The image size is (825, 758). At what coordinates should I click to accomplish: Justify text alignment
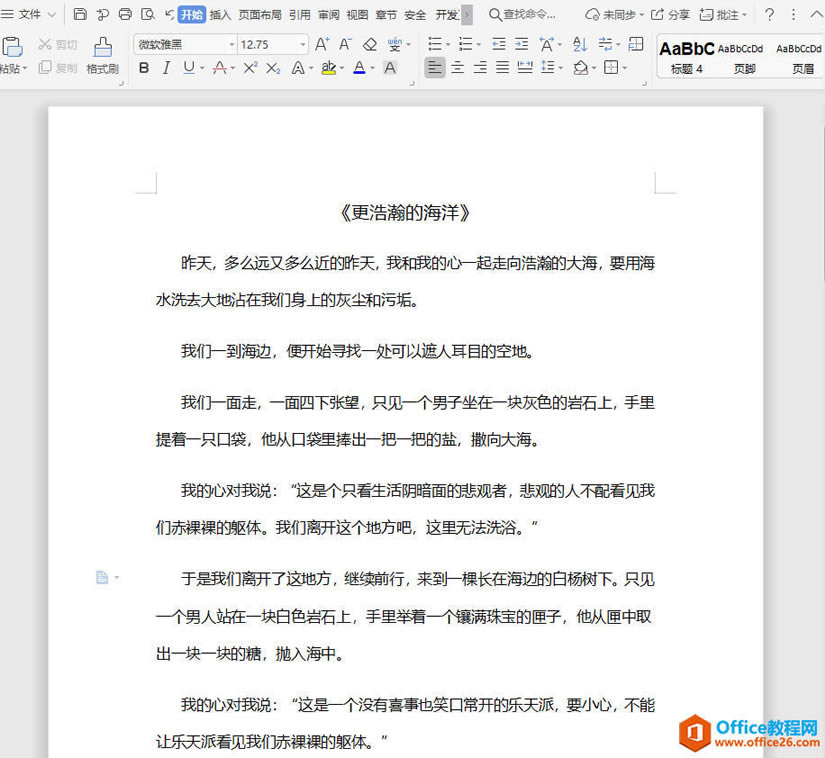click(x=502, y=67)
